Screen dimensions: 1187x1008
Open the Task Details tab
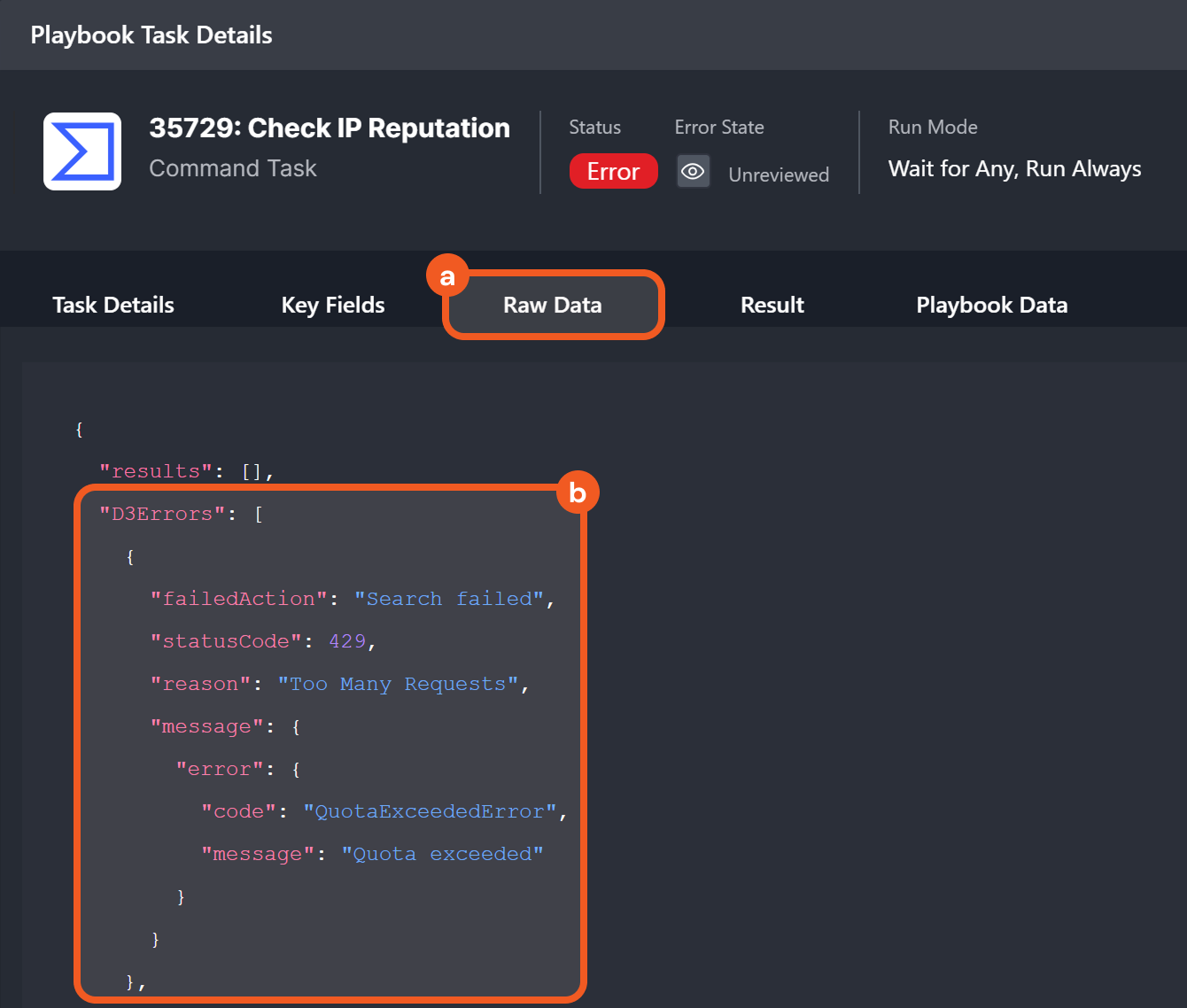click(x=113, y=305)
